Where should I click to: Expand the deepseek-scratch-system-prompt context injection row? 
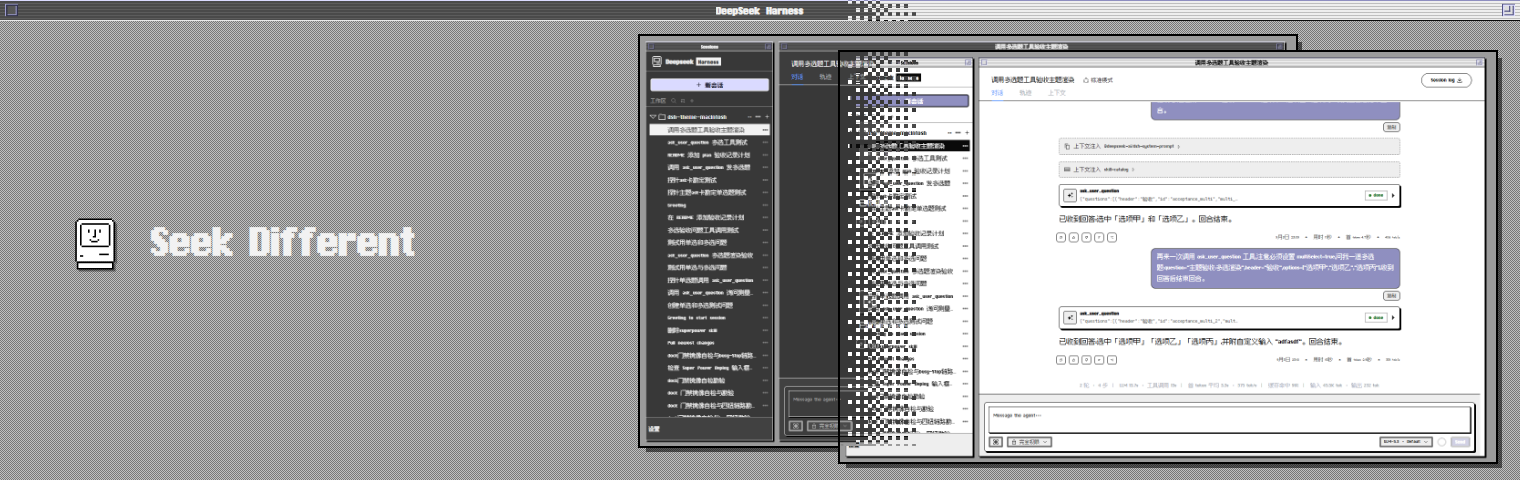click(1229, 146)
